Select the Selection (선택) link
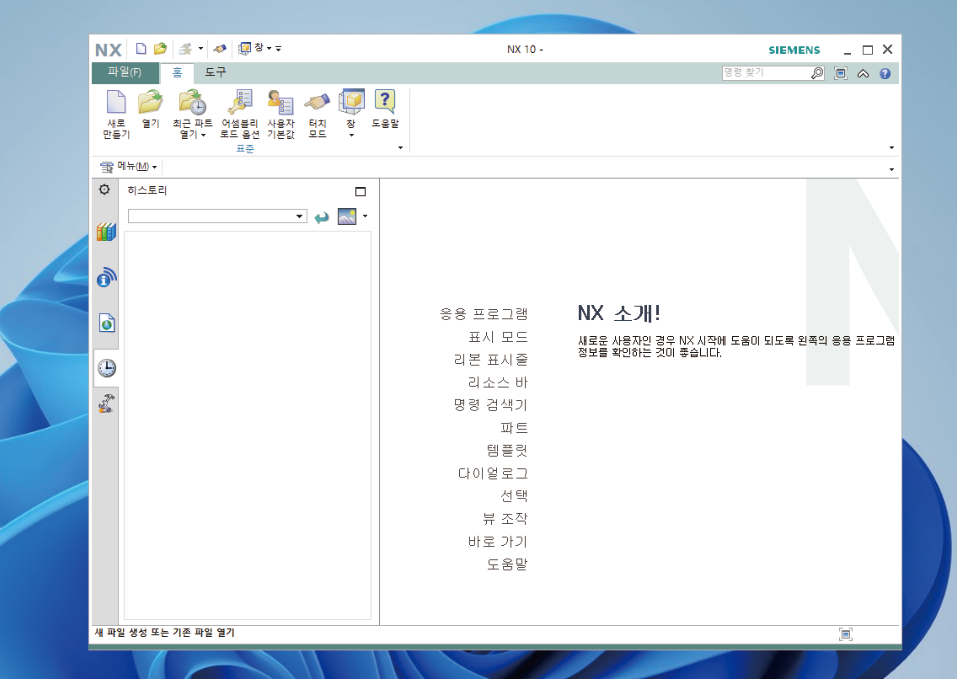This screenshot has width=957, height=679. tap(514, 496)
